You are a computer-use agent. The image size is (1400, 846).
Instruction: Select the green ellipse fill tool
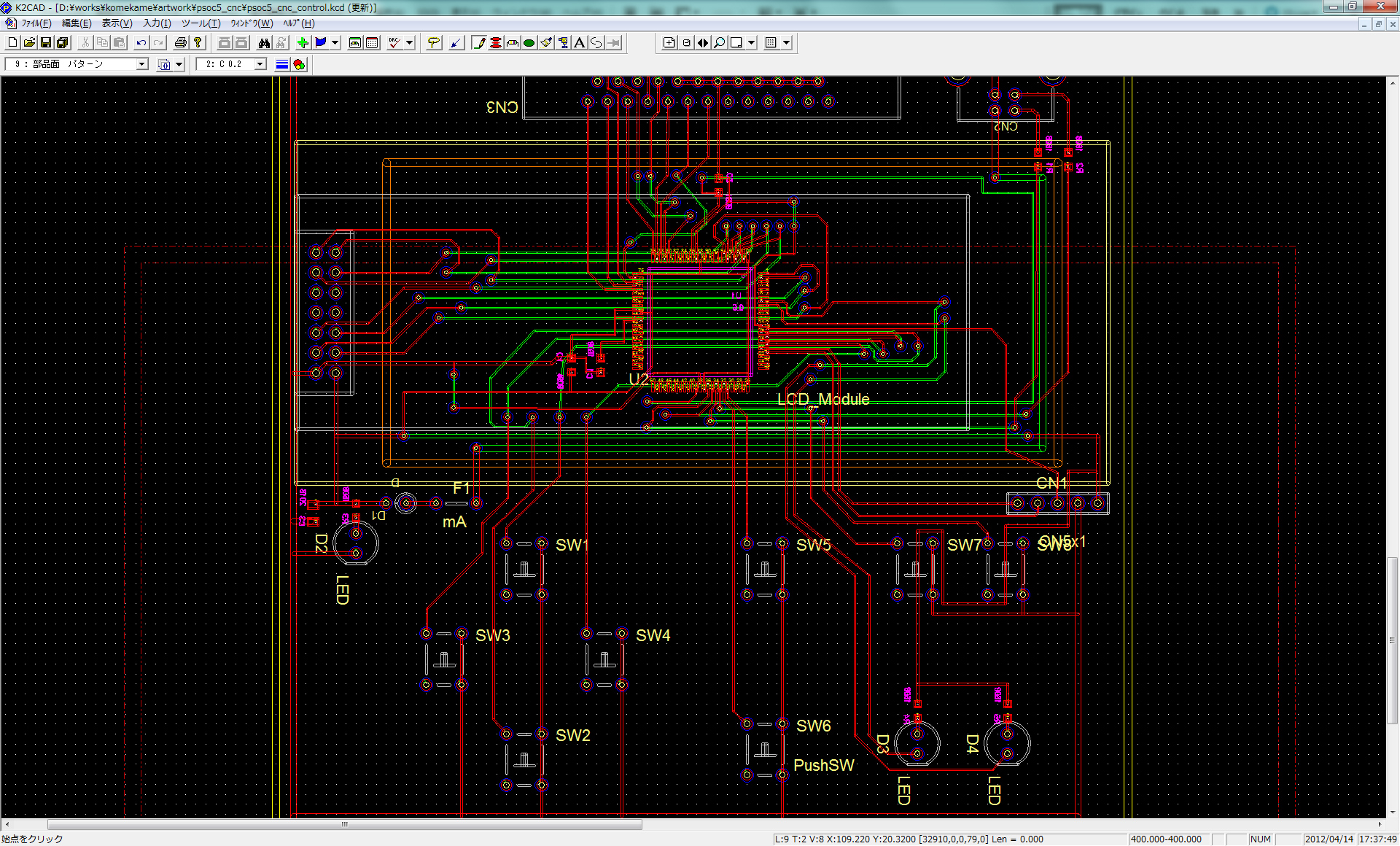point(529,43)
